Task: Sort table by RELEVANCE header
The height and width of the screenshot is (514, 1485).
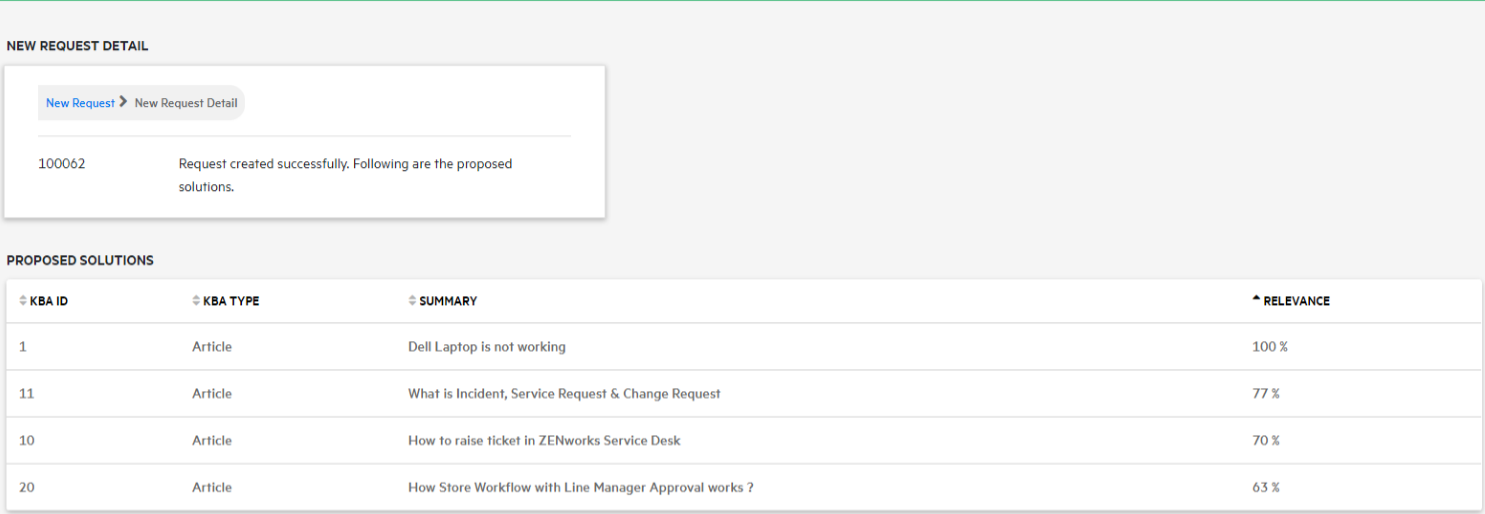Action: click(x=1296, y=301)
